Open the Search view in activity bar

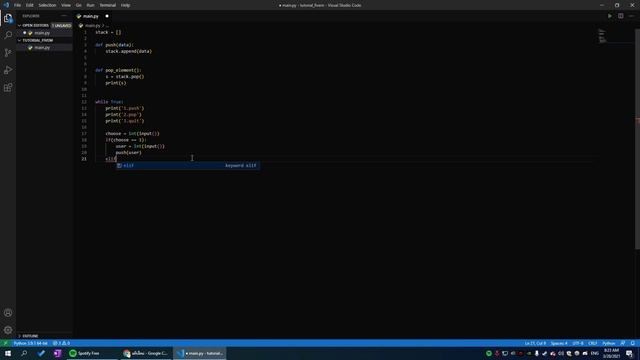(8, 36)
